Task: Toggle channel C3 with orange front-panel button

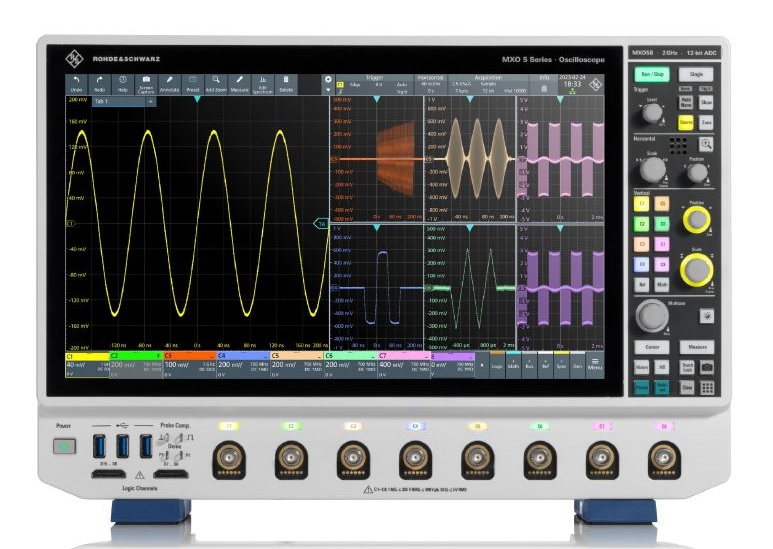Action: (641, 244)
